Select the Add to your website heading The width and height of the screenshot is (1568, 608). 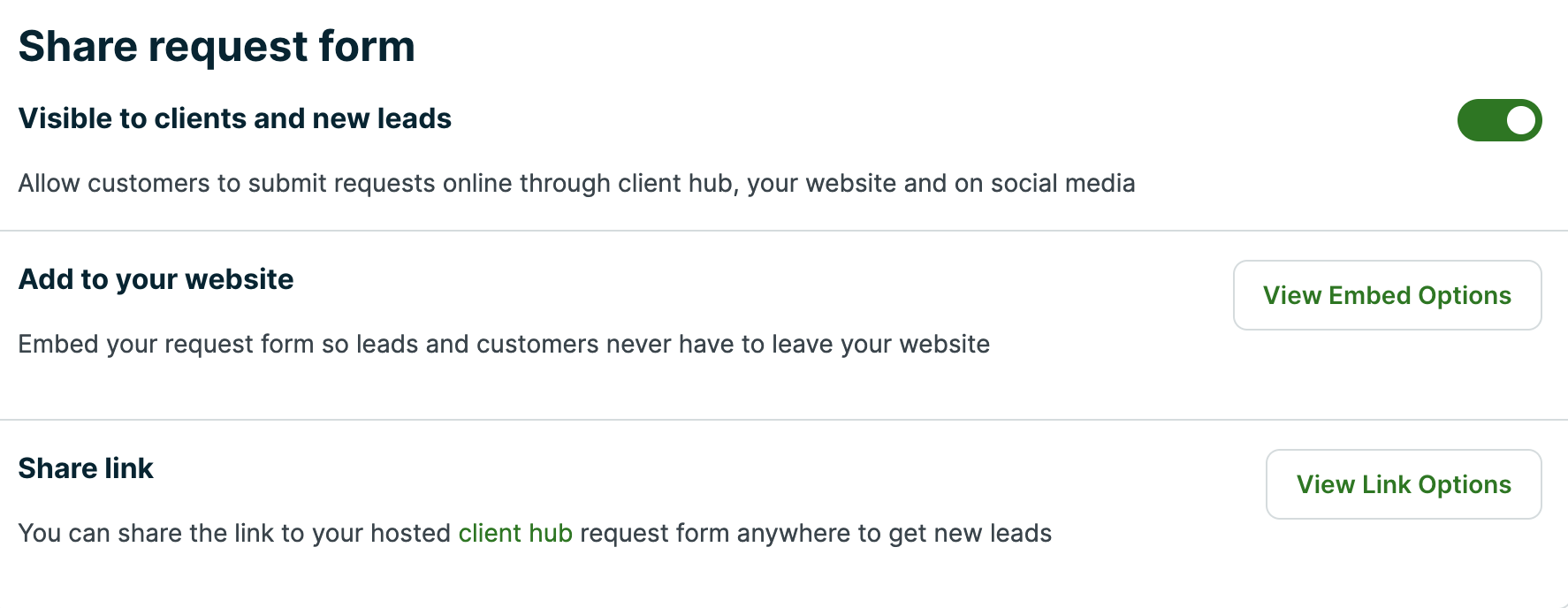click(x=156, y=278)
